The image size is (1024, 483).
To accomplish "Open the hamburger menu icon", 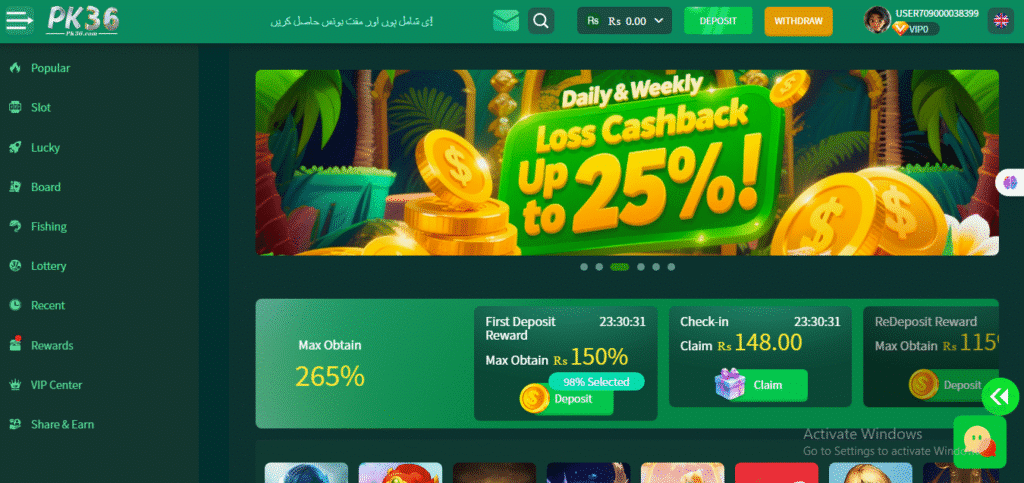I will tap(20, 21).
